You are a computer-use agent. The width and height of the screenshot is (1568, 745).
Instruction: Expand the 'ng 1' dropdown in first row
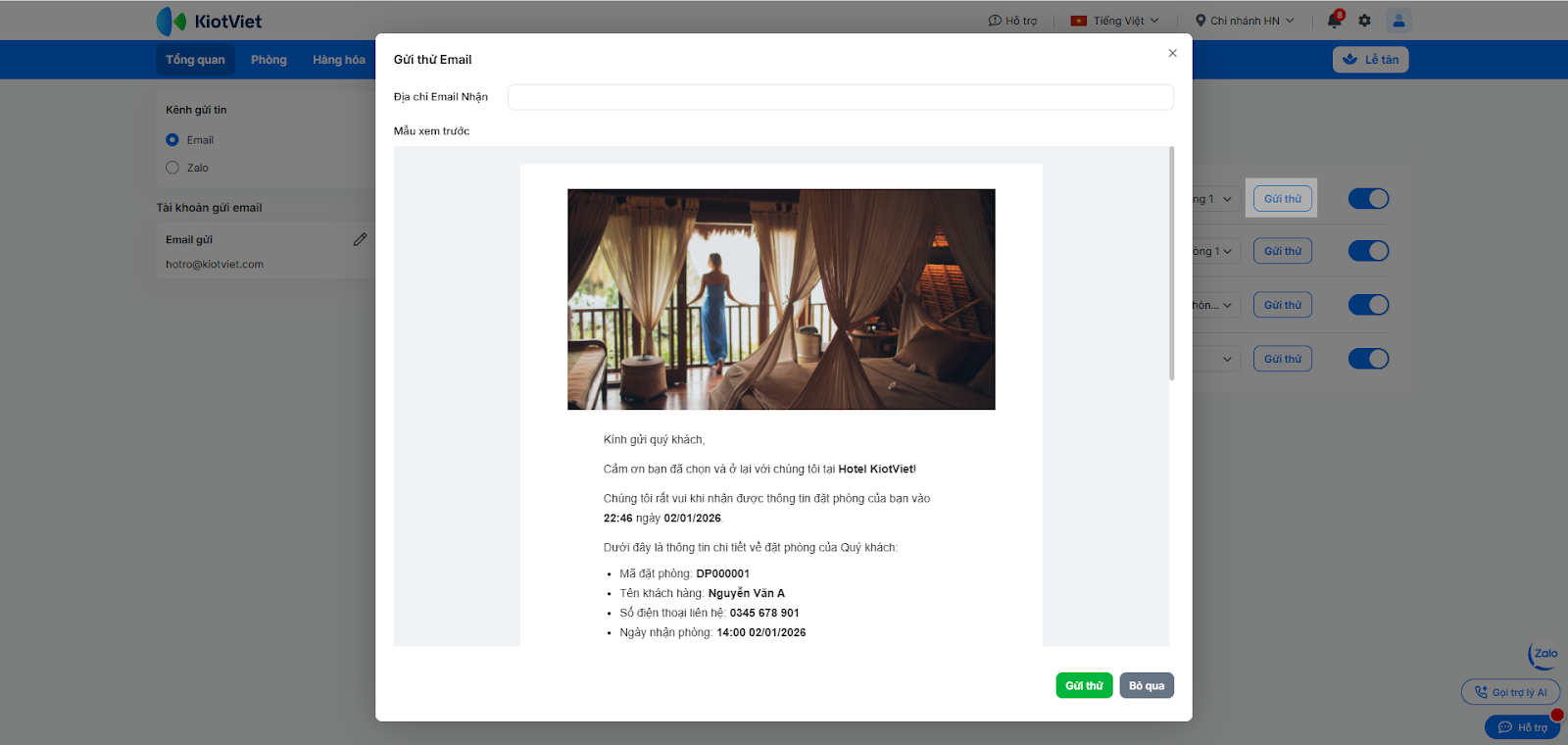pos(1215,199)
